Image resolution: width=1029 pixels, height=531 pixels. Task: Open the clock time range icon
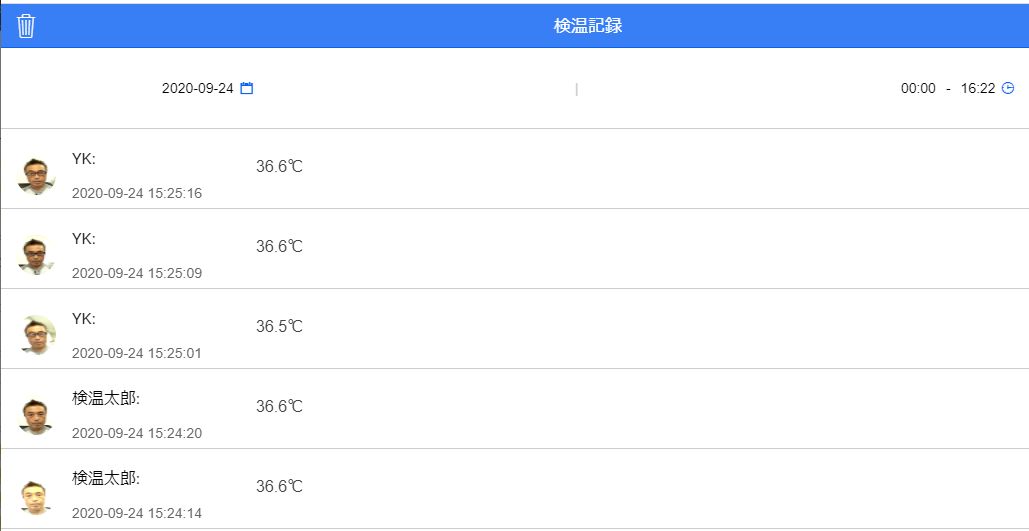point(1008,89)
